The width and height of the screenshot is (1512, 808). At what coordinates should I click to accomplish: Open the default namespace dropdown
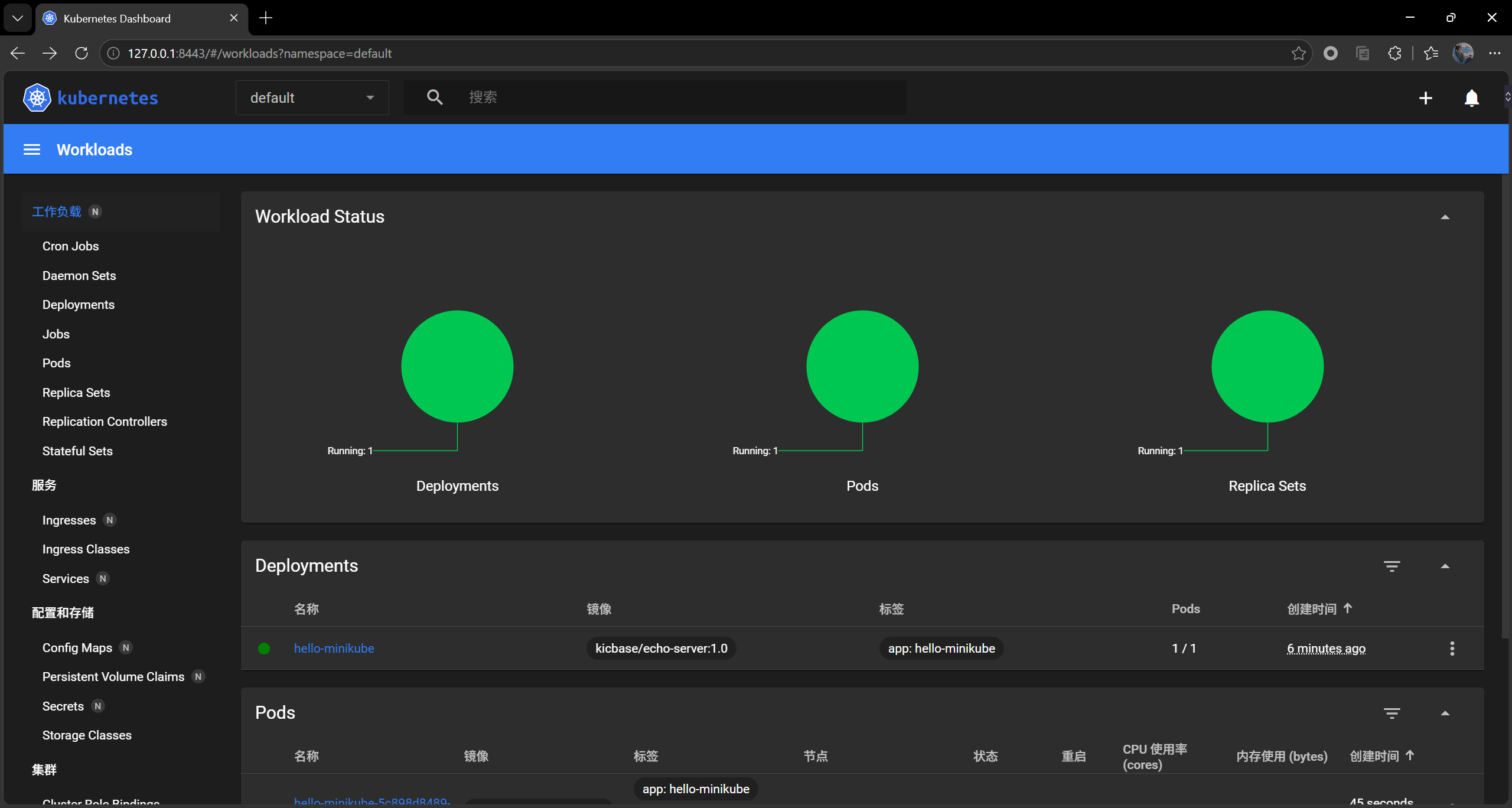click(312, 98)
